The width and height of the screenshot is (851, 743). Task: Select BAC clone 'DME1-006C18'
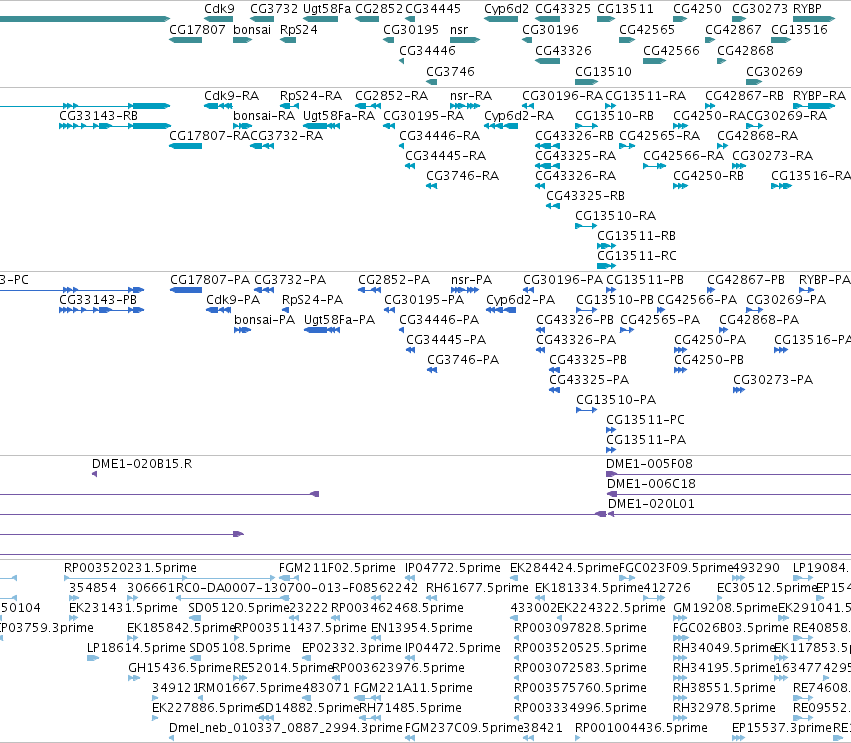pos(651,484)
